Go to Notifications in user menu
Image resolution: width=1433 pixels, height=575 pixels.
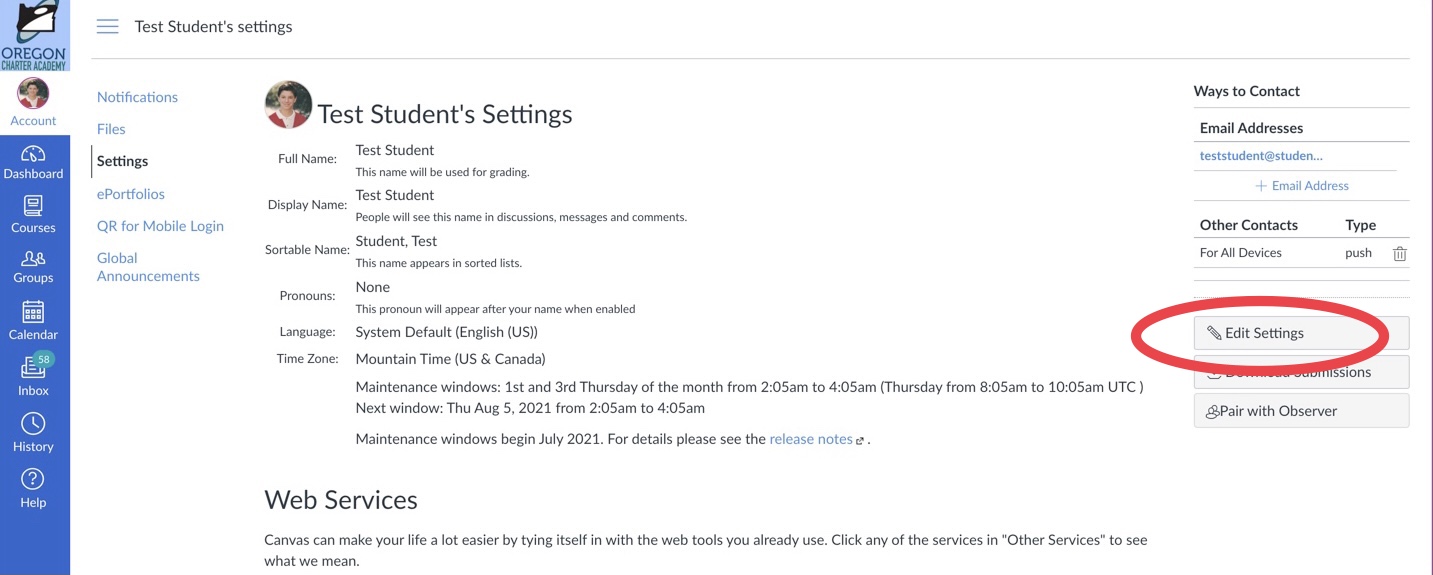click(137, 97)
